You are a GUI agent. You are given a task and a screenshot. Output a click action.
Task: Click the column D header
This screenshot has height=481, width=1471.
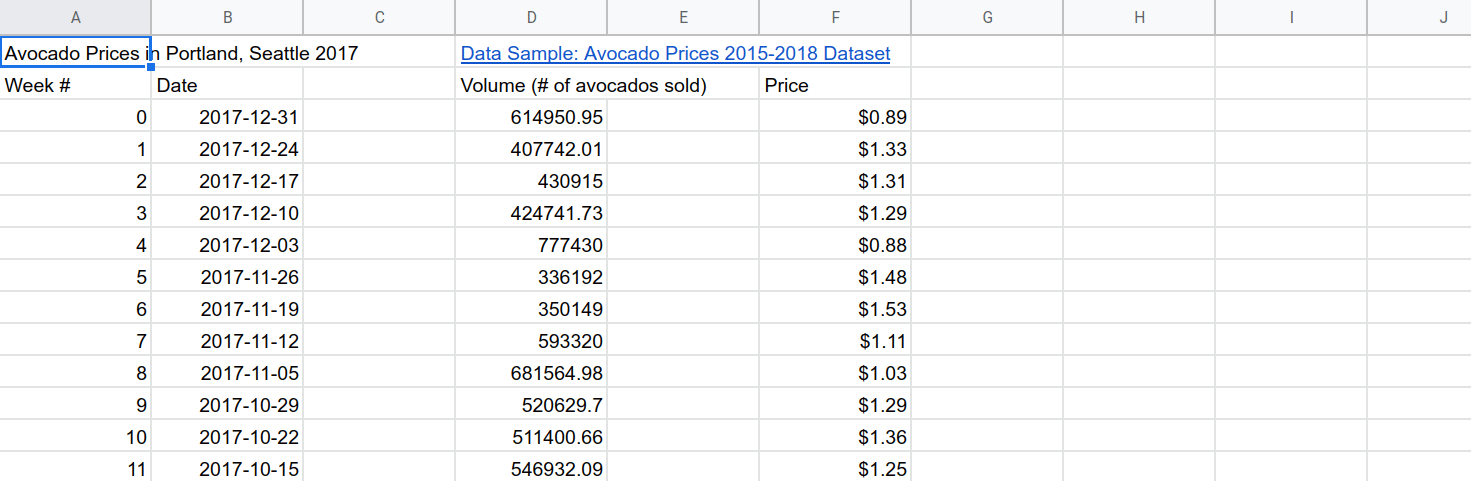[531, 17]
